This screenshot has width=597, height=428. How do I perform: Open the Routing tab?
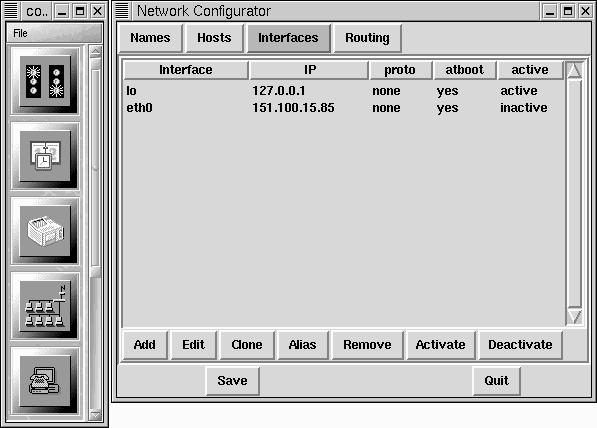coord(367,38)
